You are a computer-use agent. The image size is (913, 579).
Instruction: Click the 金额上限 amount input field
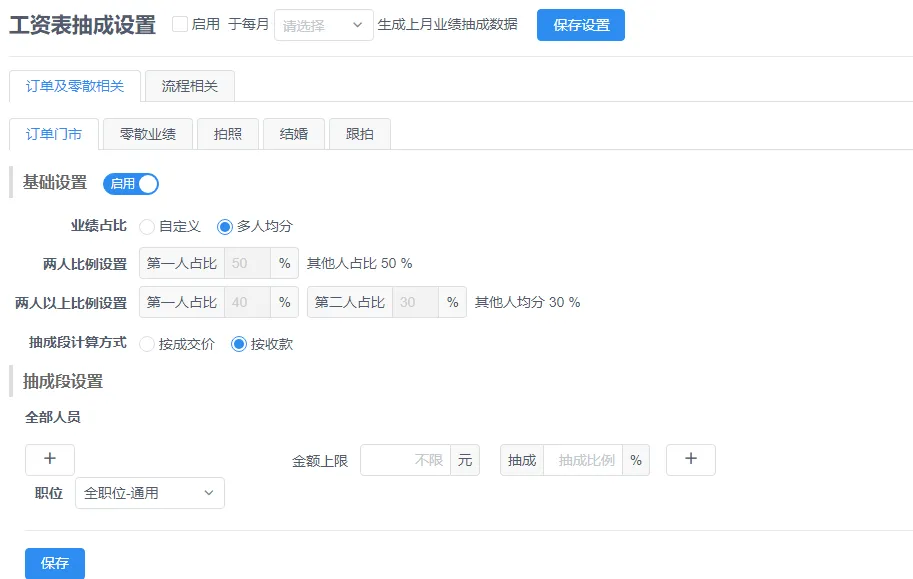[x=405, y=461]
